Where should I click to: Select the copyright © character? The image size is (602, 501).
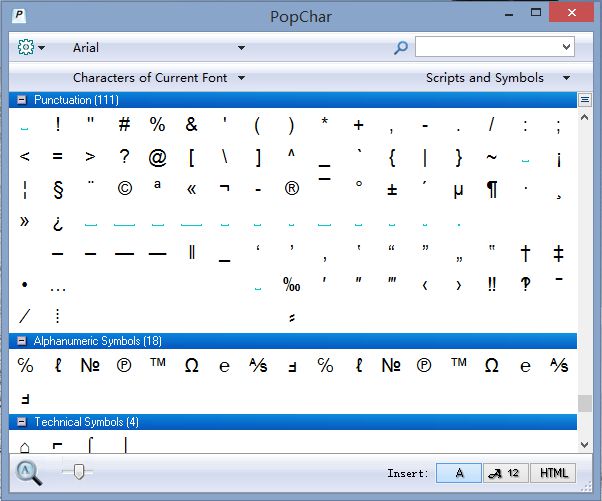[124, 188]
